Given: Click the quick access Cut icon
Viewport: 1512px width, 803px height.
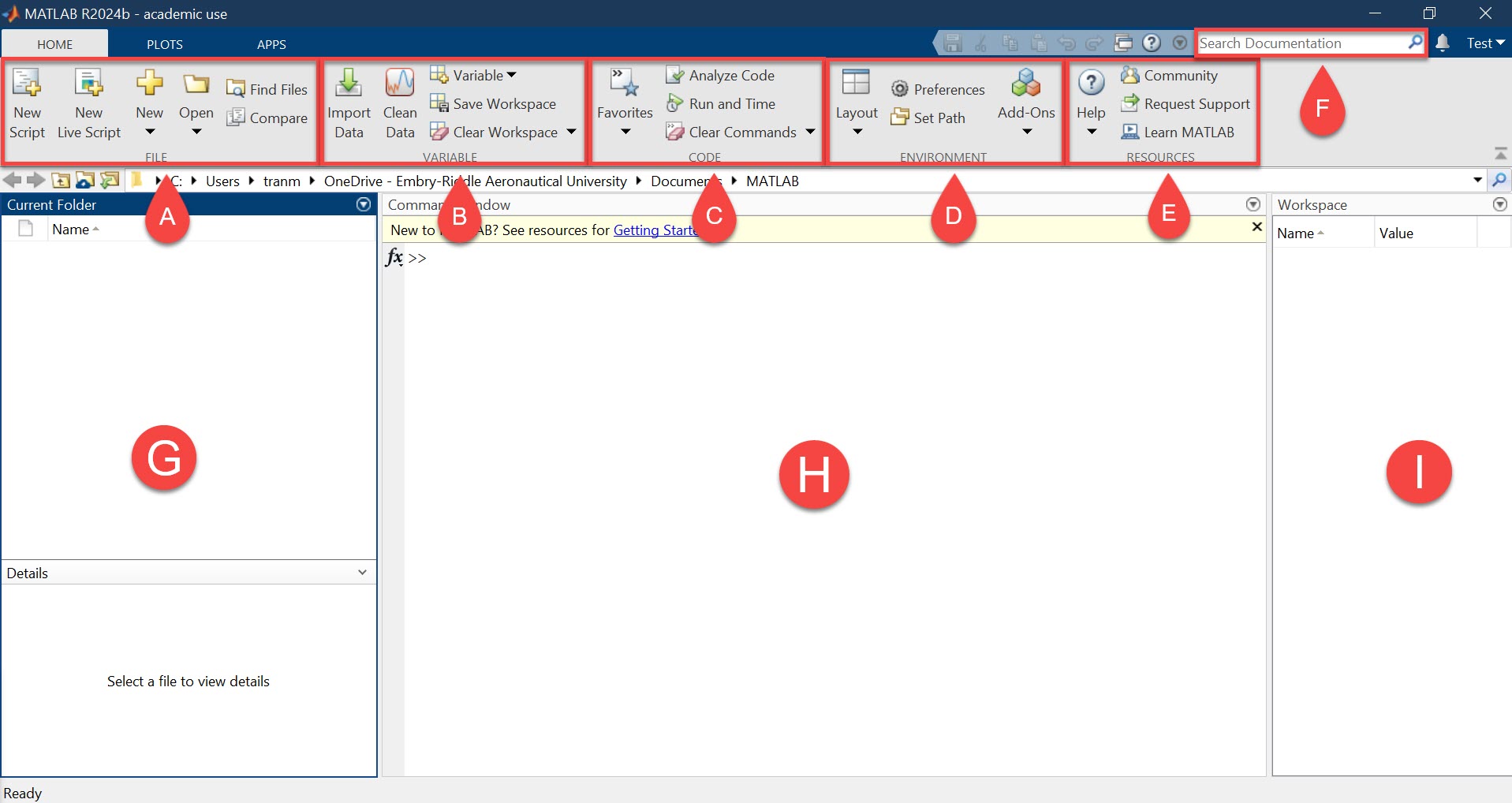Looking at the screenshot, I should (981, 43).
